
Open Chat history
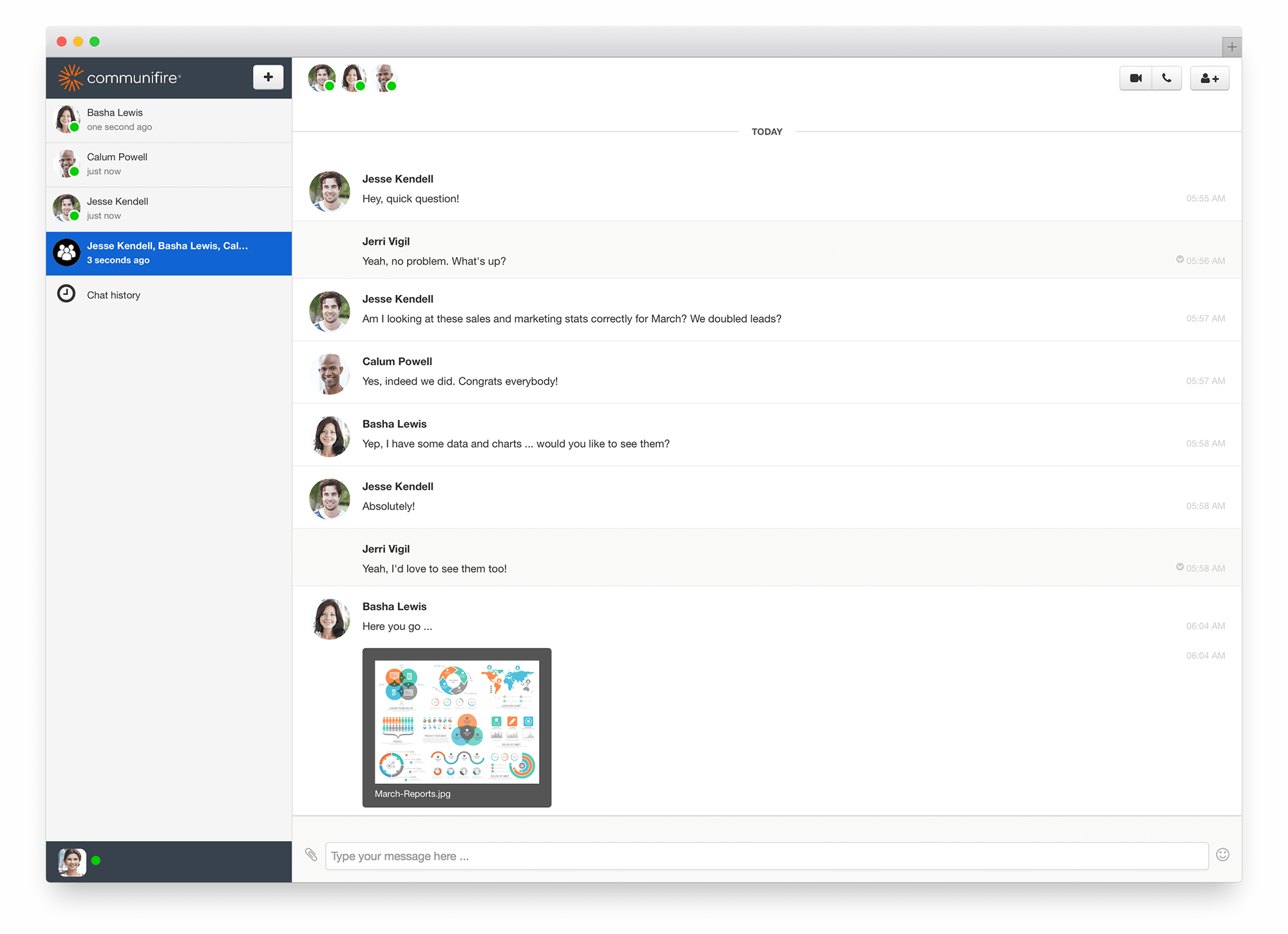point(113,294)
